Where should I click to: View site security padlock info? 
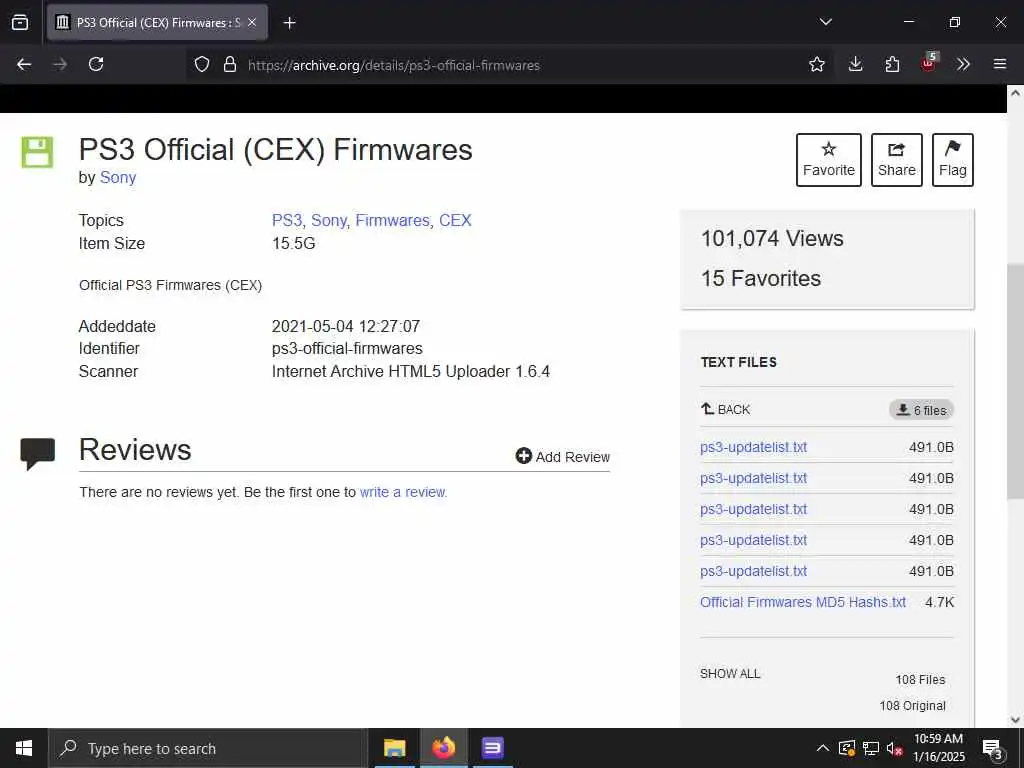click(x=230, y=64)
